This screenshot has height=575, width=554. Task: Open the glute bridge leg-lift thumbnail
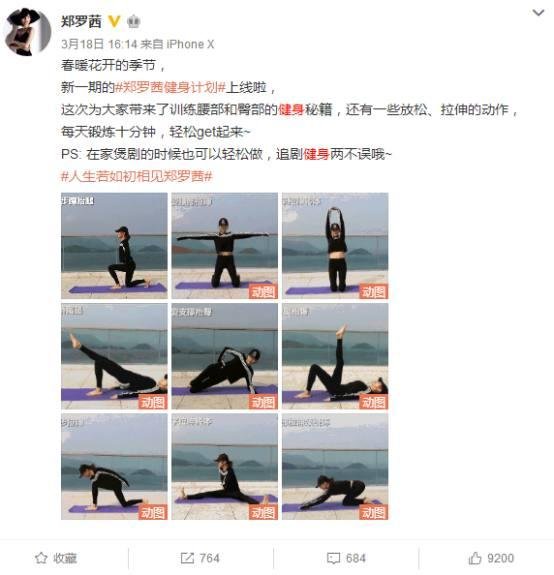(114, 356)
